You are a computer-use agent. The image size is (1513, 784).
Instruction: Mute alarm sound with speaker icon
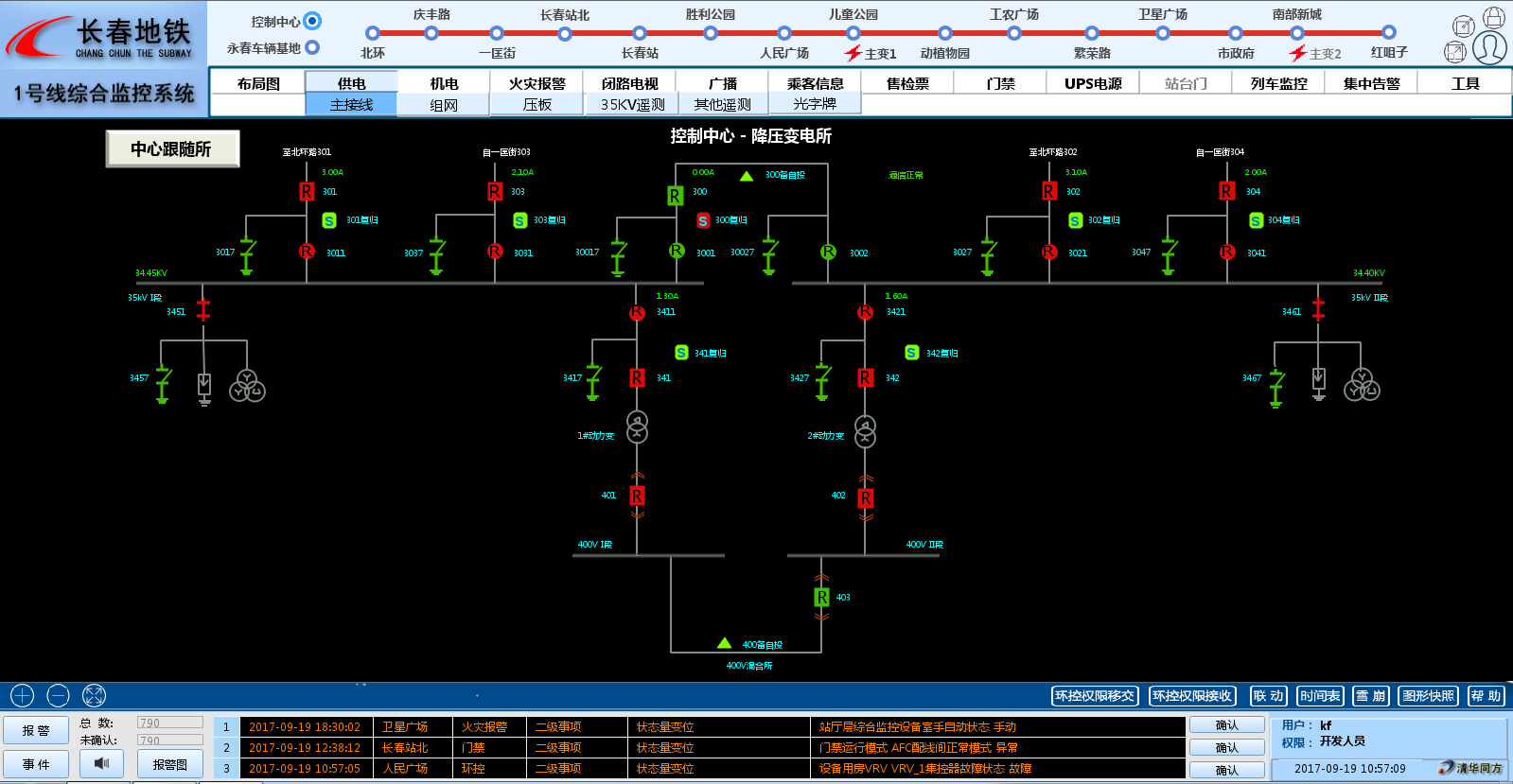click(101, 763)
